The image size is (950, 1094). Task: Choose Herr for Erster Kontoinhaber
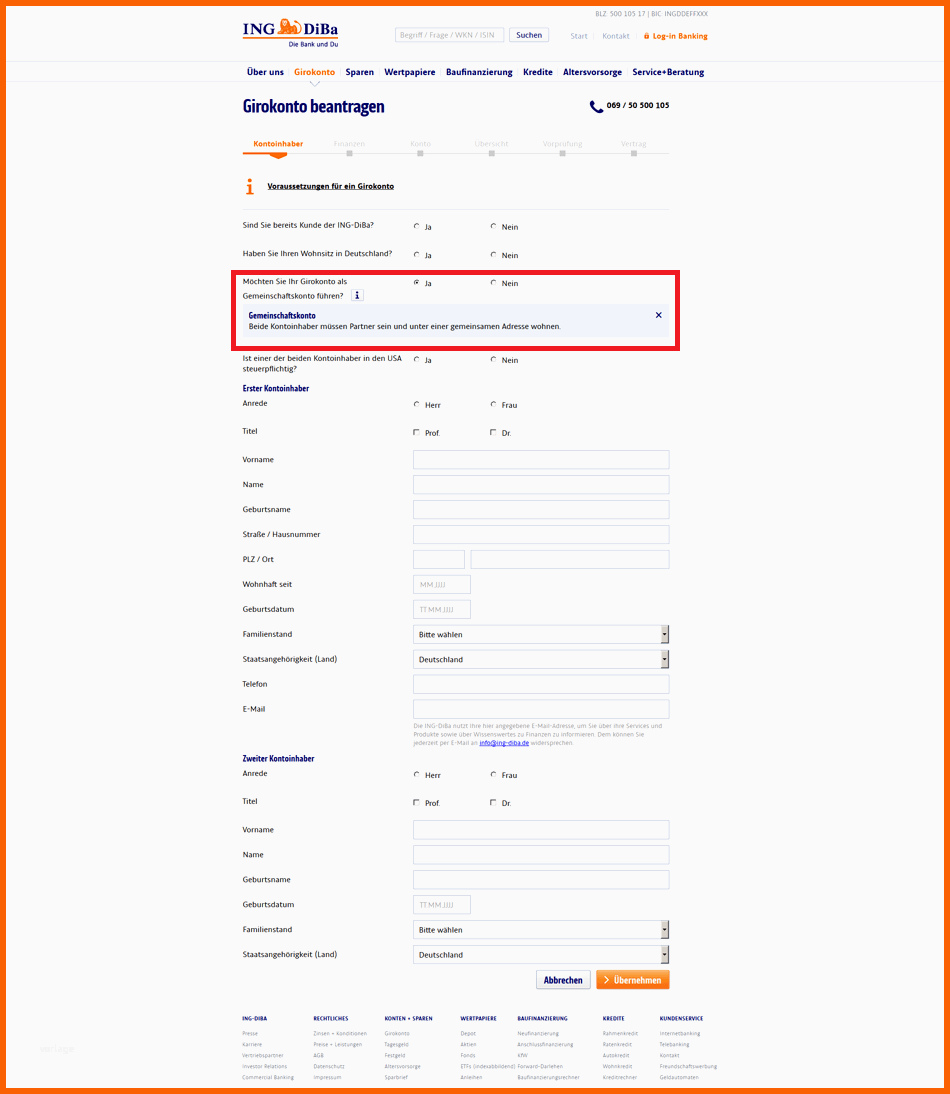[x=416, y=404]
